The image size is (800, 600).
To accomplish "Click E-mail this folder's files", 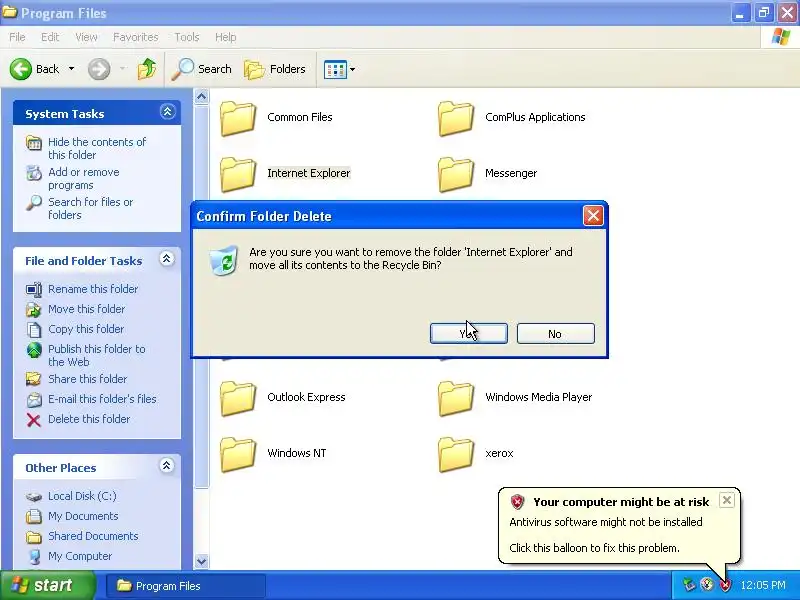I will (102, 399).
